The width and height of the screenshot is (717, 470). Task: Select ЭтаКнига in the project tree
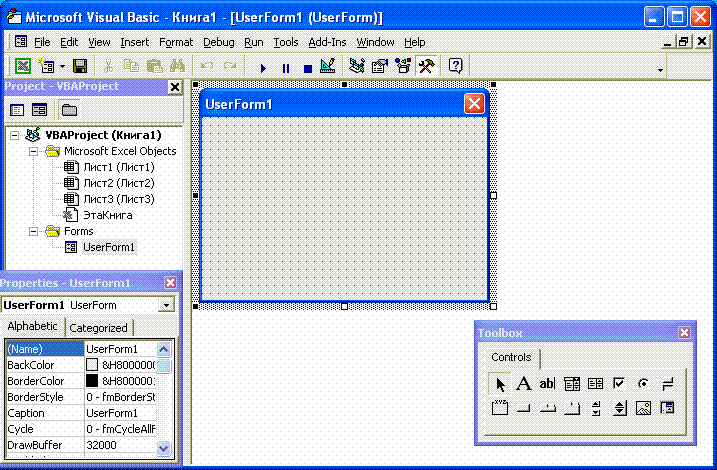[x=107, y=215]
